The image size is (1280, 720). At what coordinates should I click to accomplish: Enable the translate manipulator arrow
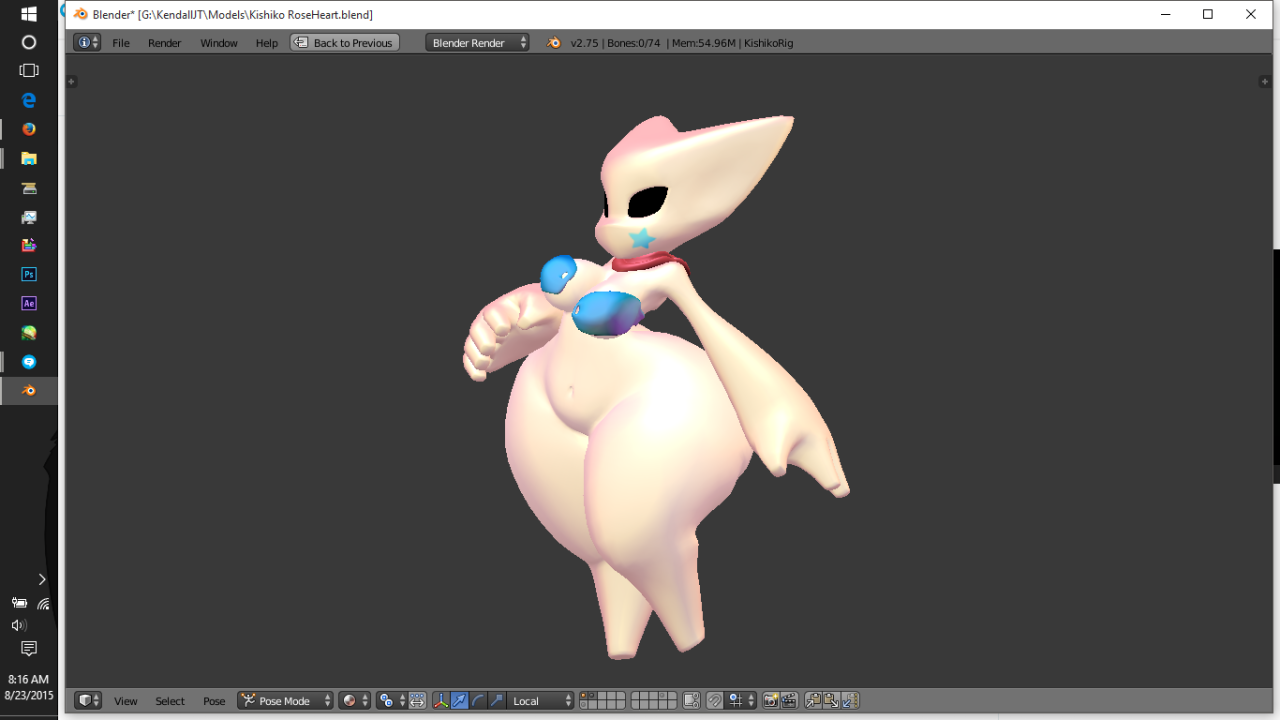click(459, 701)
